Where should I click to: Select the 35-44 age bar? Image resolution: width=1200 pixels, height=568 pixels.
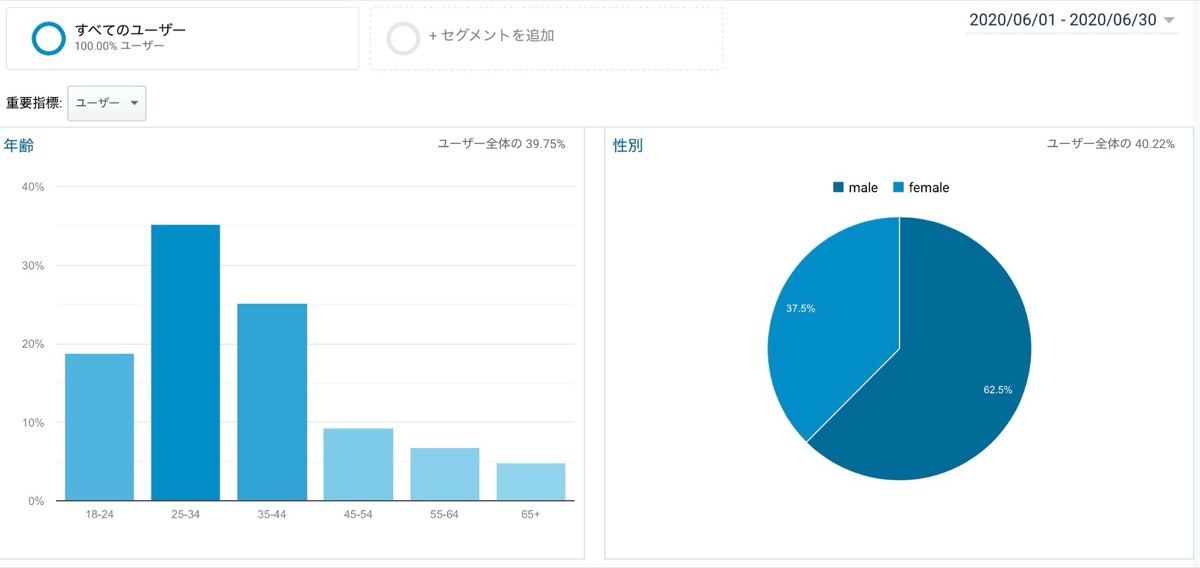pos(272,402)
